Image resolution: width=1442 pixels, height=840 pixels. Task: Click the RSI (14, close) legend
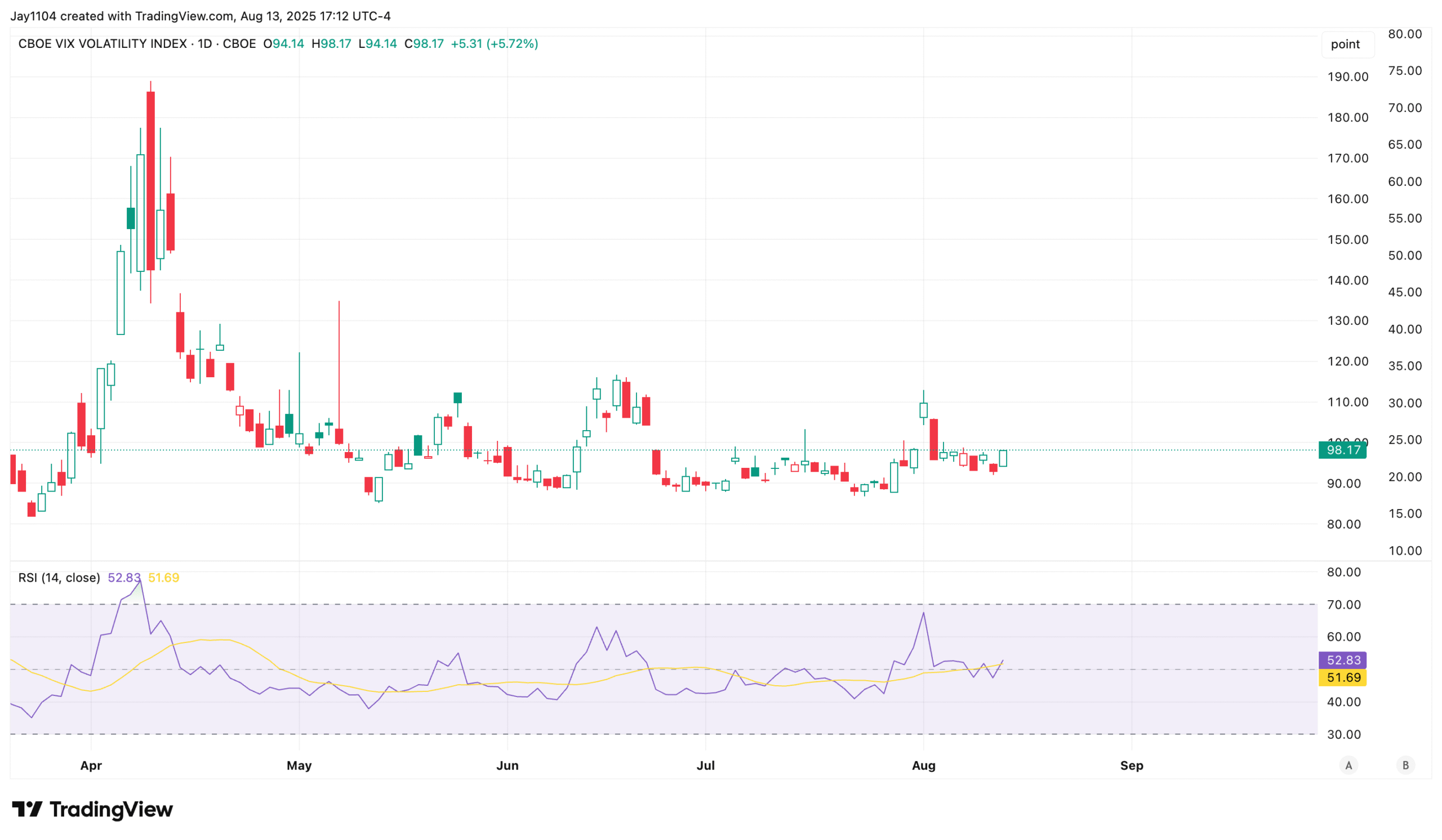[59, 578]
